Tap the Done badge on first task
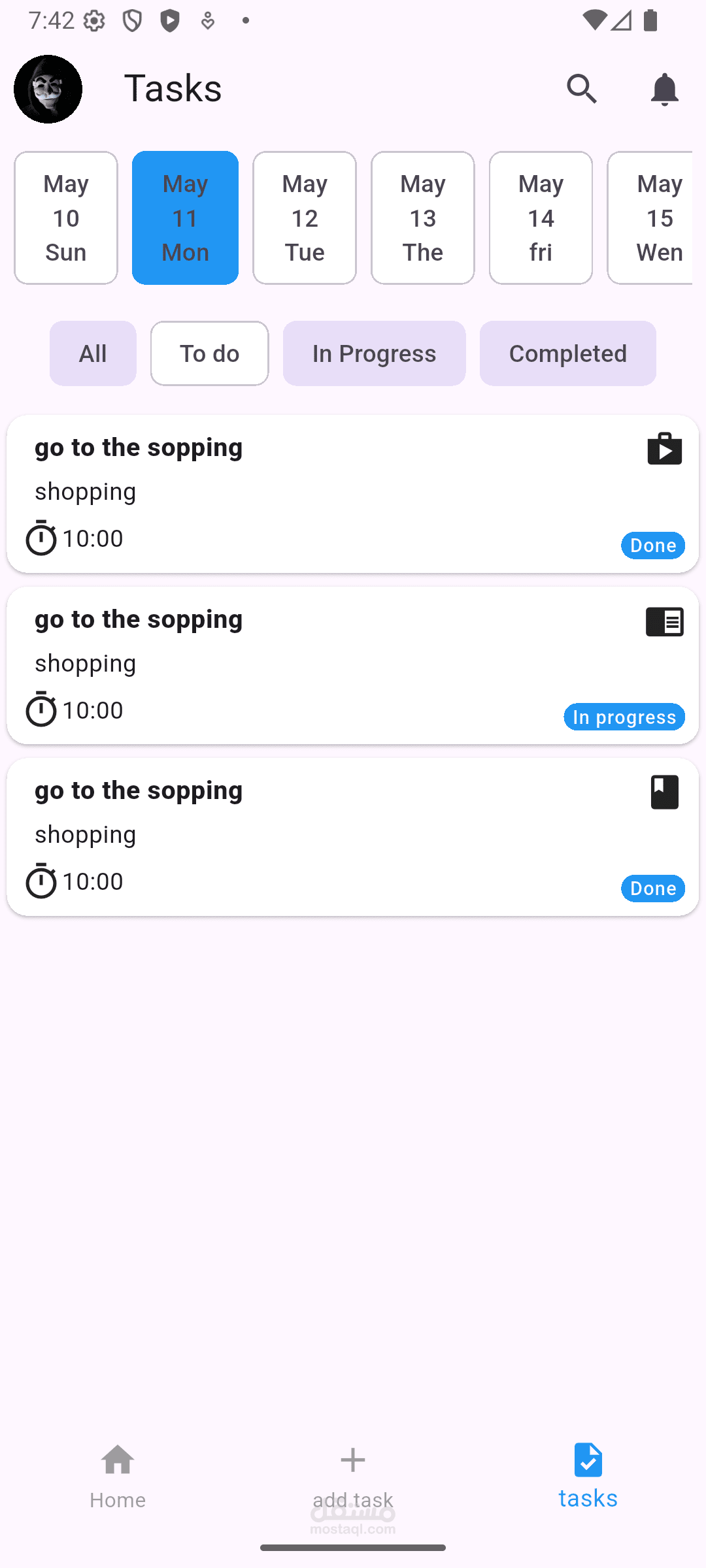The width and height of the screenshot is (706, 1568). tap(652, 546)
